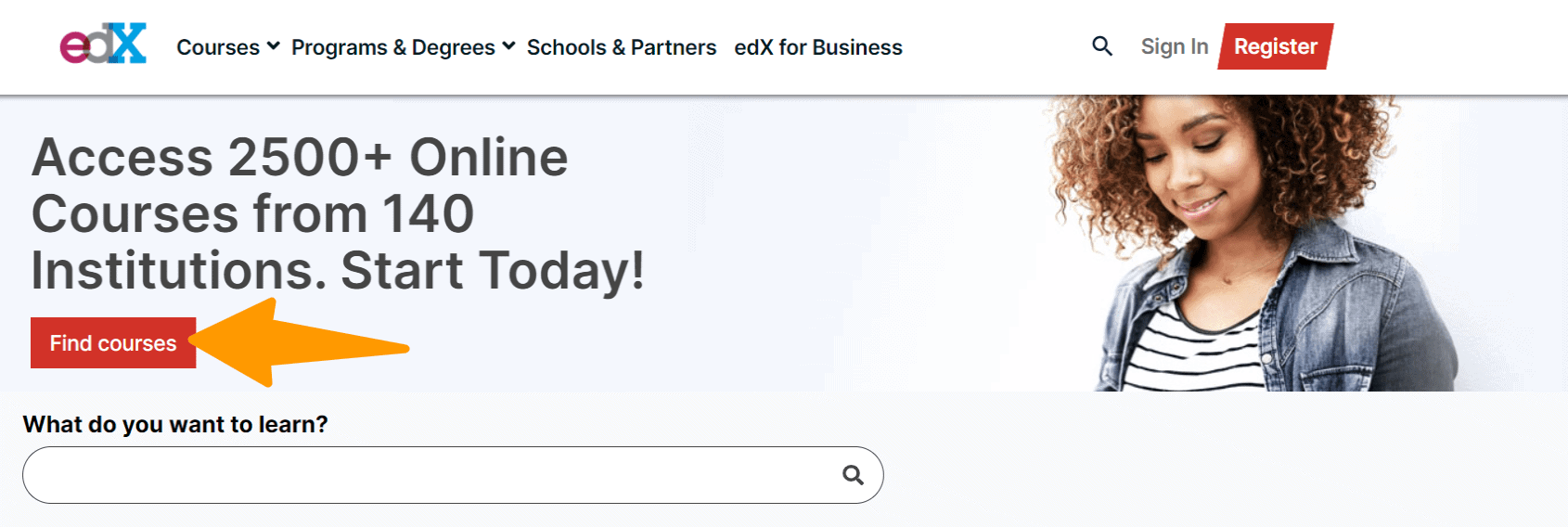Open the header search magnifier icon

(x=1102, y=45)
